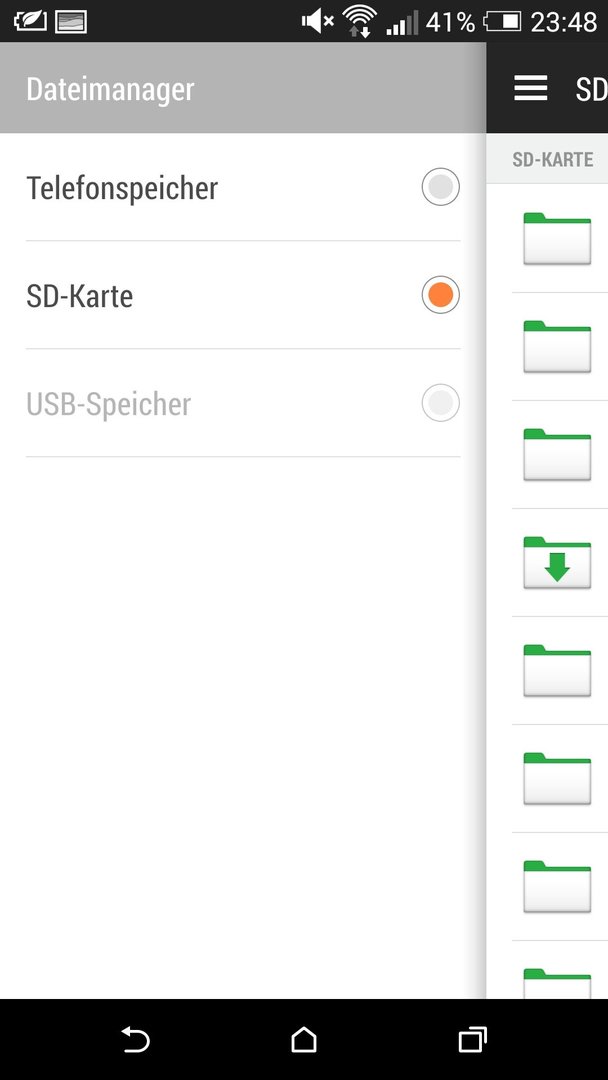
Task: Open the folder directly below the download folder
Action: 557,671
